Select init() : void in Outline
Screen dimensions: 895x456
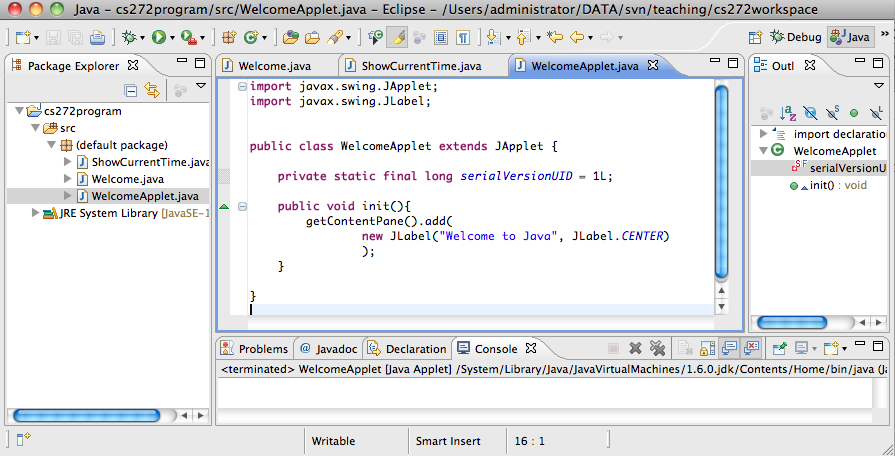838,185
